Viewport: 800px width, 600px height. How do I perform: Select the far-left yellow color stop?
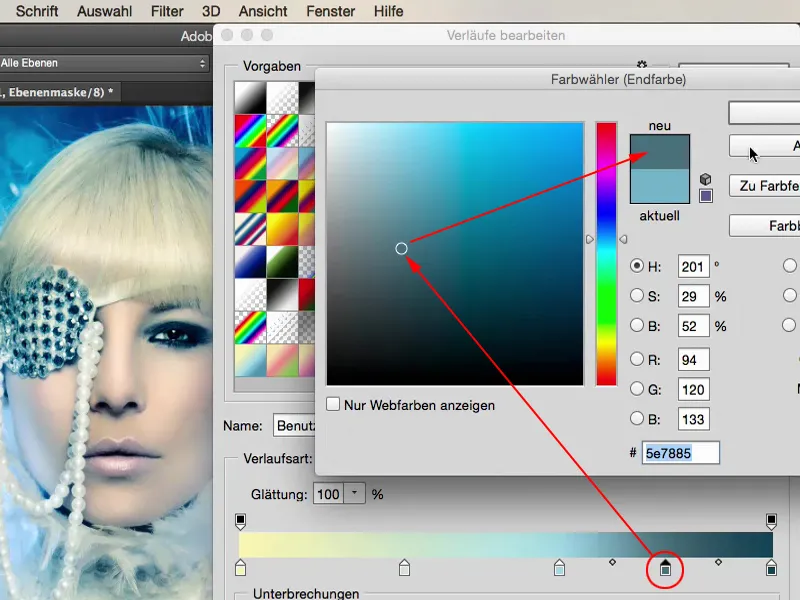point(240,567)
